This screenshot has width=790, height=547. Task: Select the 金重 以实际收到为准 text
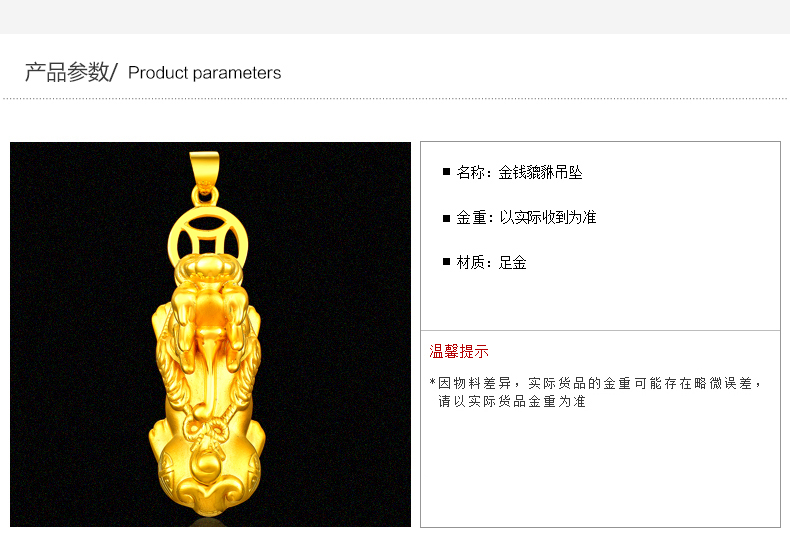[x=526, y=218]
